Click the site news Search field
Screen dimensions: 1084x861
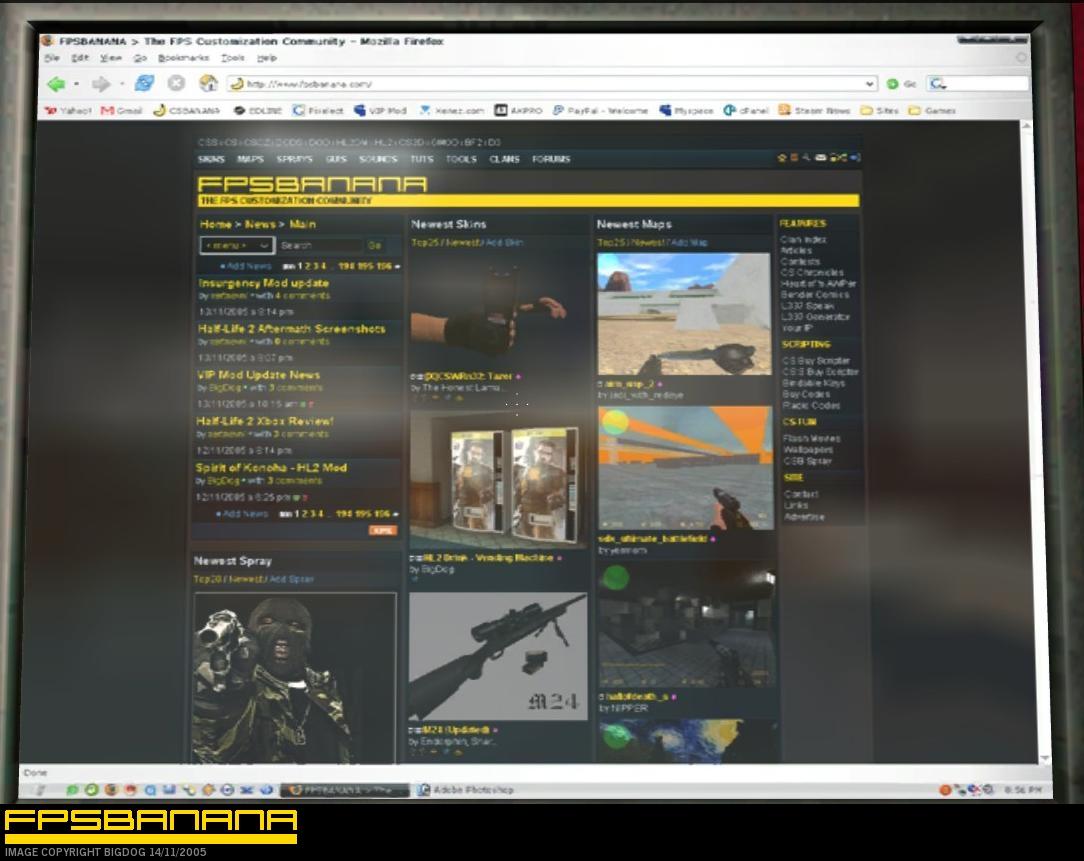[x=320, y=246]
